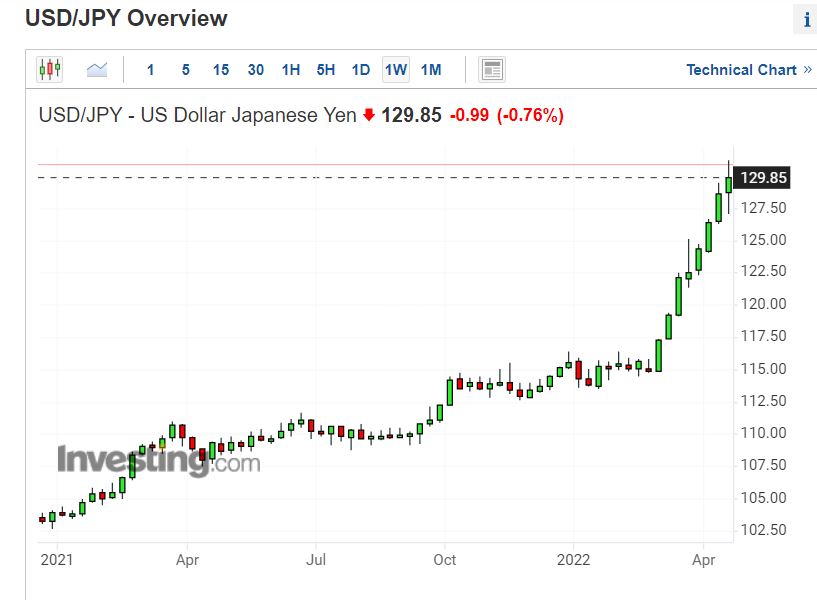
Task: Select the 1D timeframe
Action: point(361,69)
